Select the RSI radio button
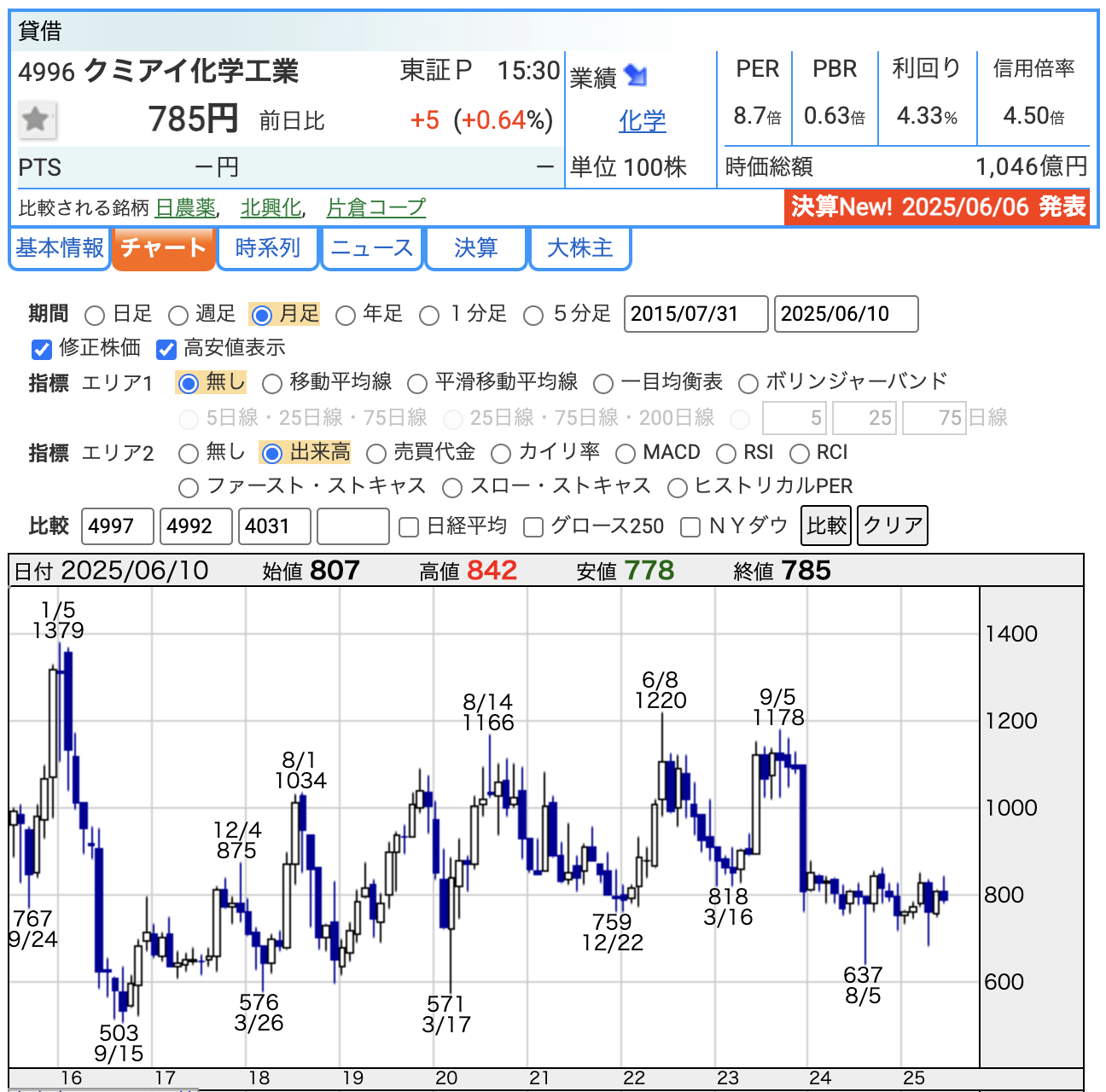This screenshot has height=1092, width=1106. [726, 453]
